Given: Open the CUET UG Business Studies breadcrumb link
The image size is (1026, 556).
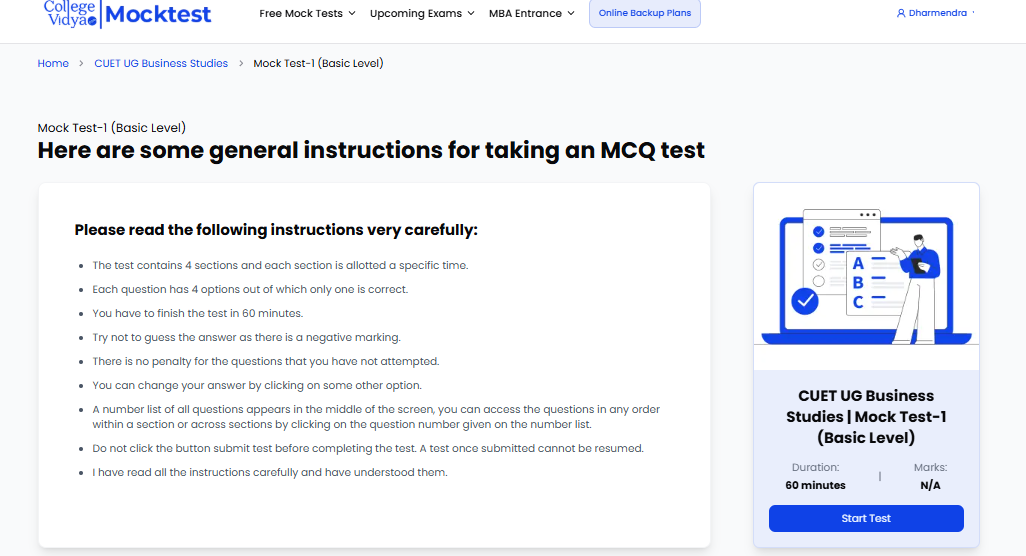Looking at the screenshot, I should (161, 64).
